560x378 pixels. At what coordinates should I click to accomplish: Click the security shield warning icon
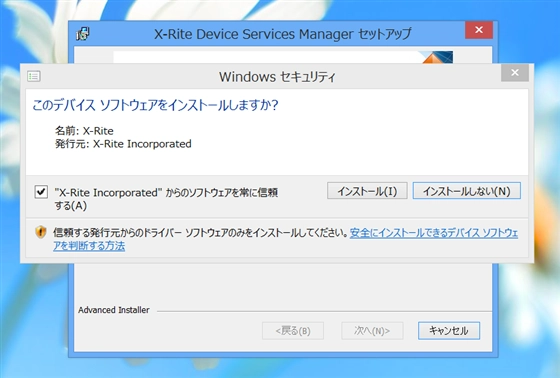(x=41, y=232)
